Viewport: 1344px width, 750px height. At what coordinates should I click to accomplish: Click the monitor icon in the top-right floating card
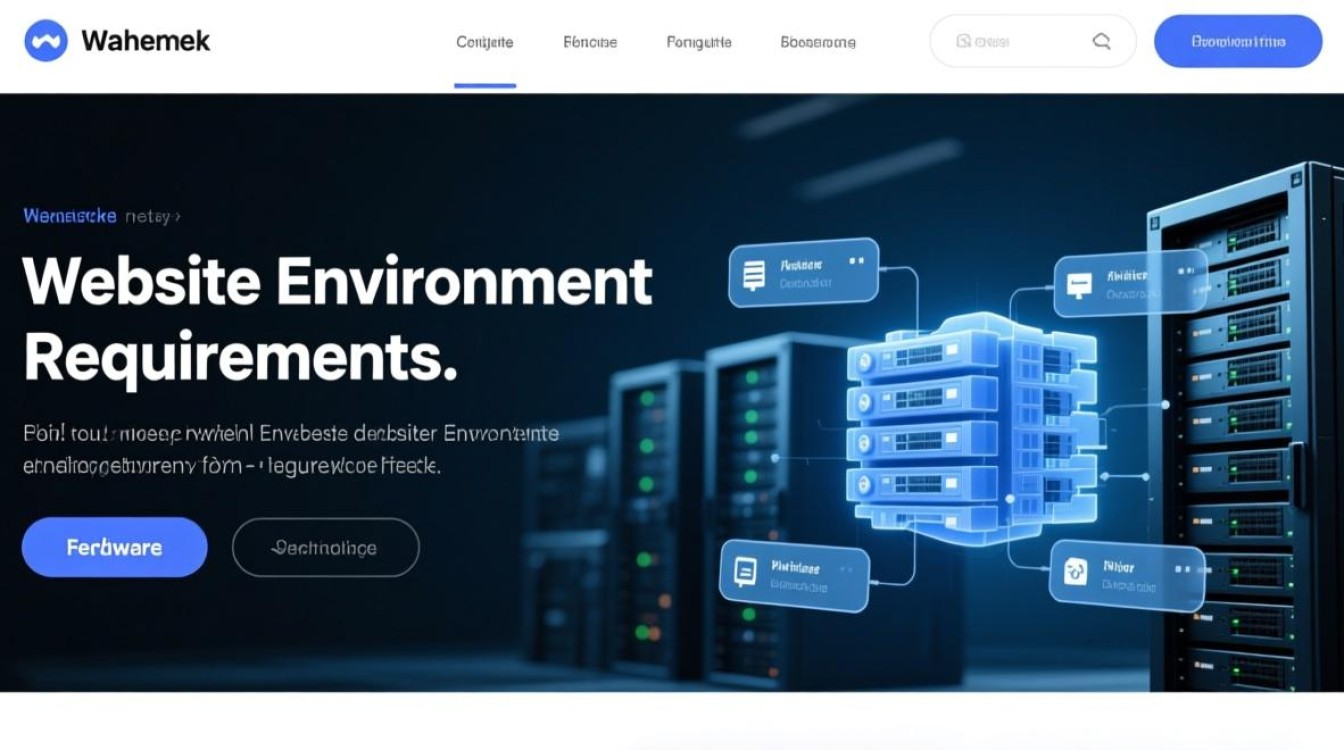coord(1079,285)
